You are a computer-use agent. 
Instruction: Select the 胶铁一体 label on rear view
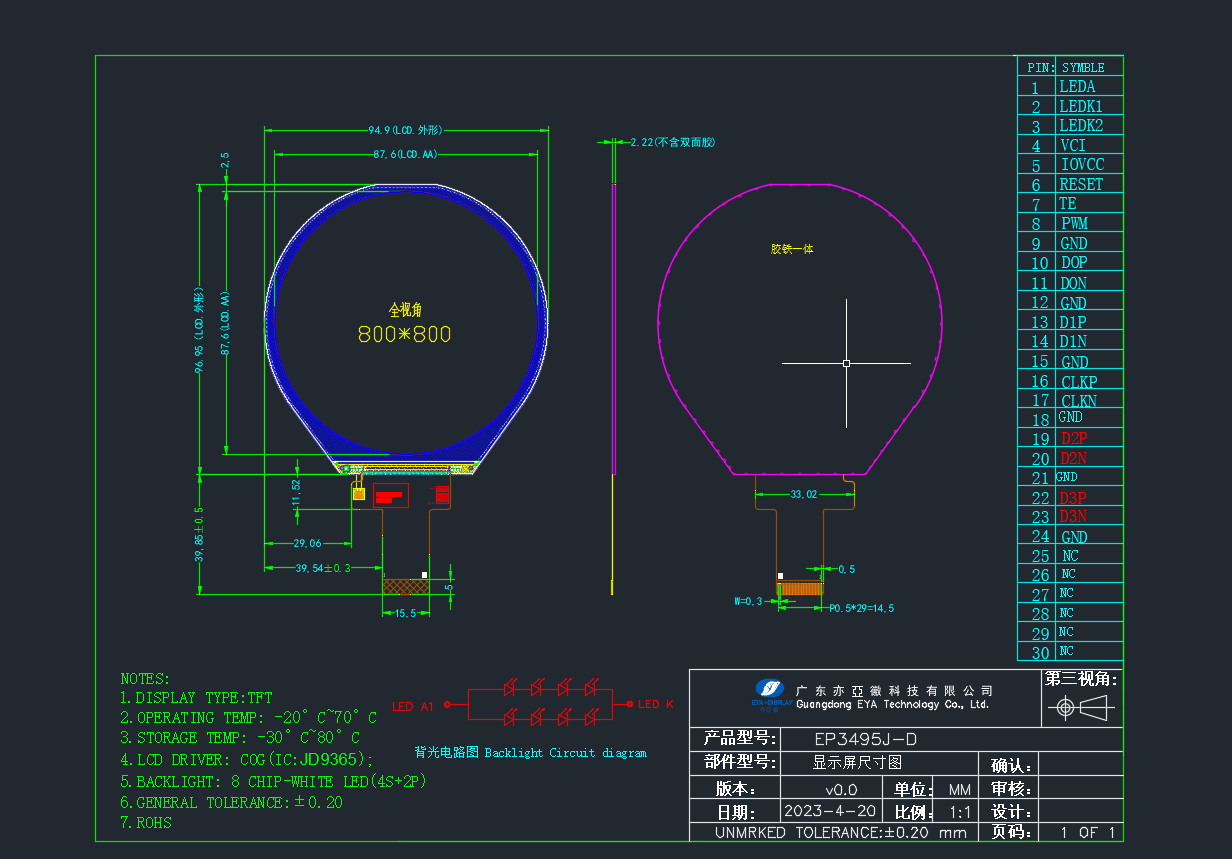pyautogui.click(x=792, y=249)
